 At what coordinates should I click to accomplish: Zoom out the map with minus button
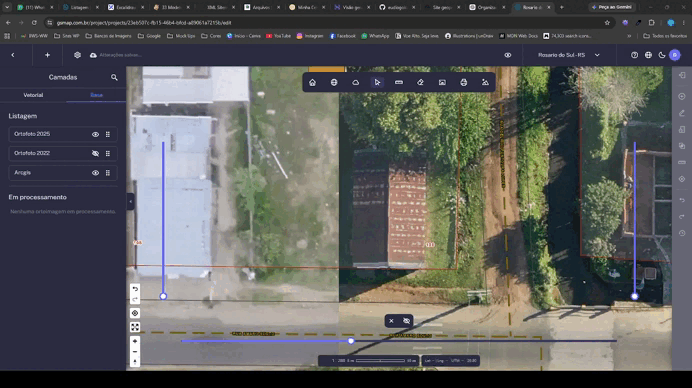pyautogui.click(x=135, y=352)
